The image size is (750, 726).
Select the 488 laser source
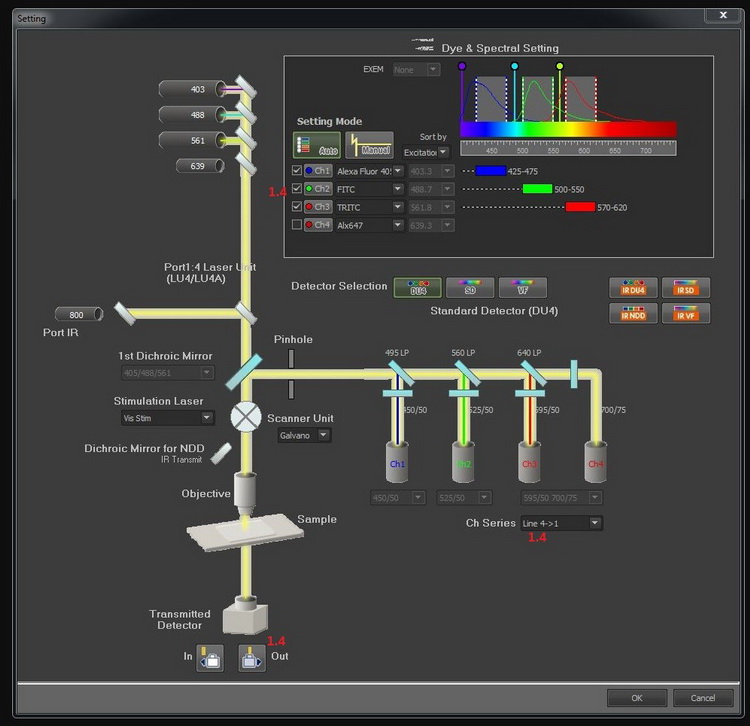[192, 115]
